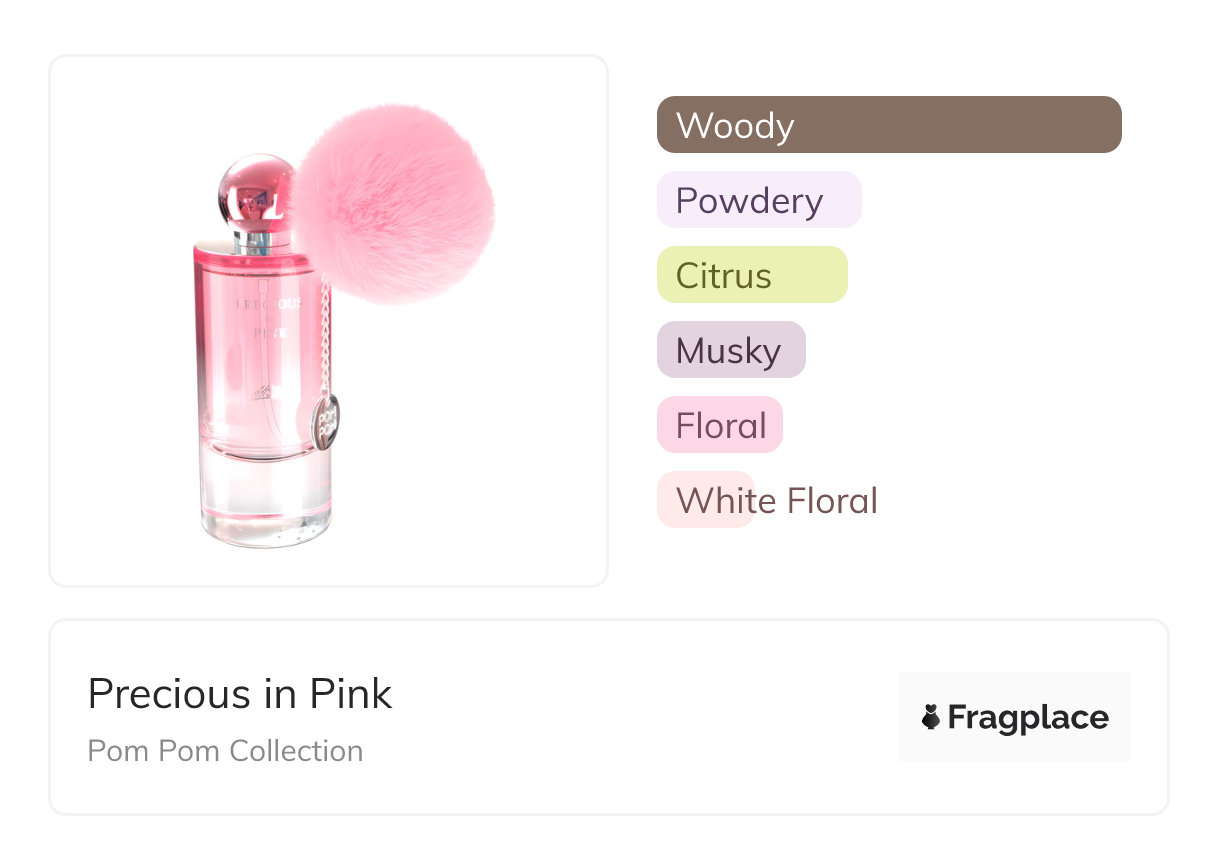
Task: Select the Woody accord bar
Action: pos(888,125)
